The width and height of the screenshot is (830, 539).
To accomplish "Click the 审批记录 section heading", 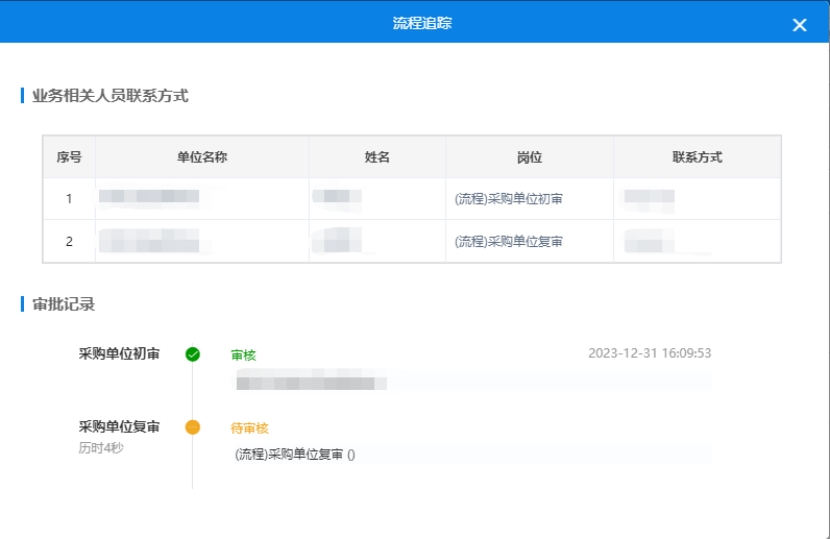I will [64, 304].
